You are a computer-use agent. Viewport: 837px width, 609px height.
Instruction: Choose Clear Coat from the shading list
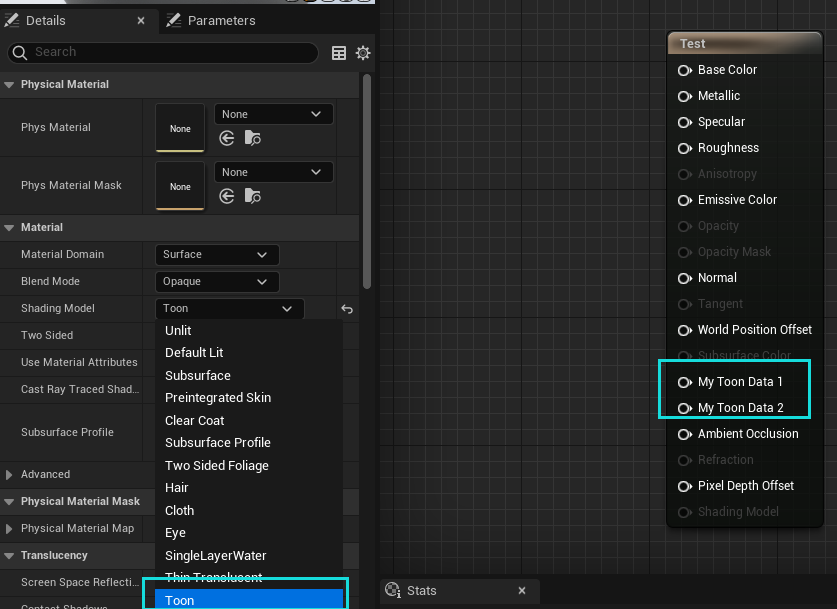(195, 421)
